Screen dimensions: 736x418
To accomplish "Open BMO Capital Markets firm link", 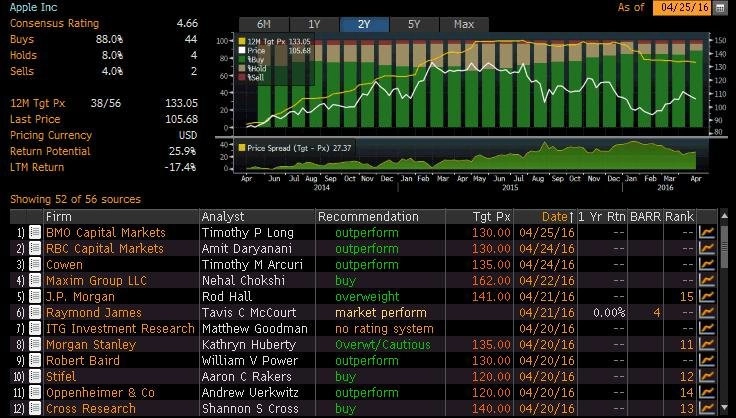I will pyautogui.click(x=106, y=233).
